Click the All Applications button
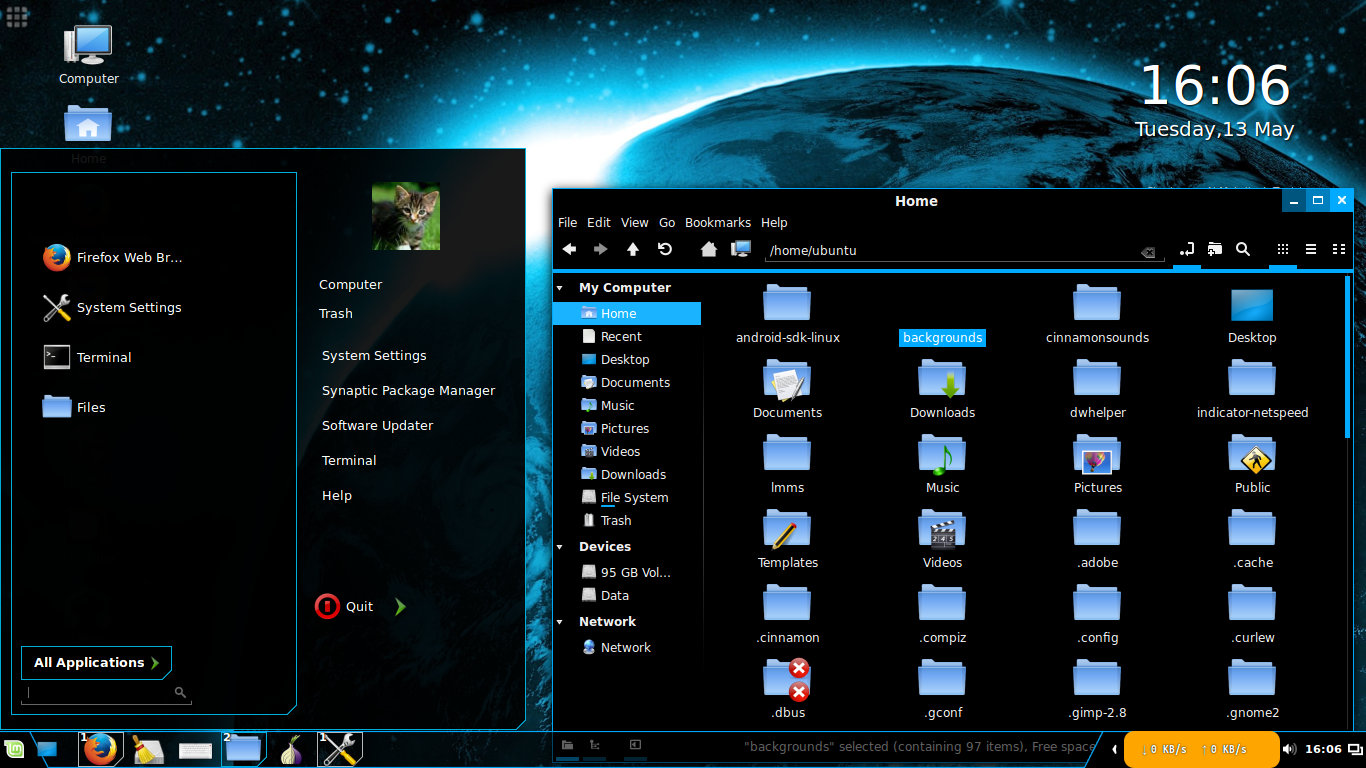The height and width of the screenshot is (768, 1366). pos(96,663)
